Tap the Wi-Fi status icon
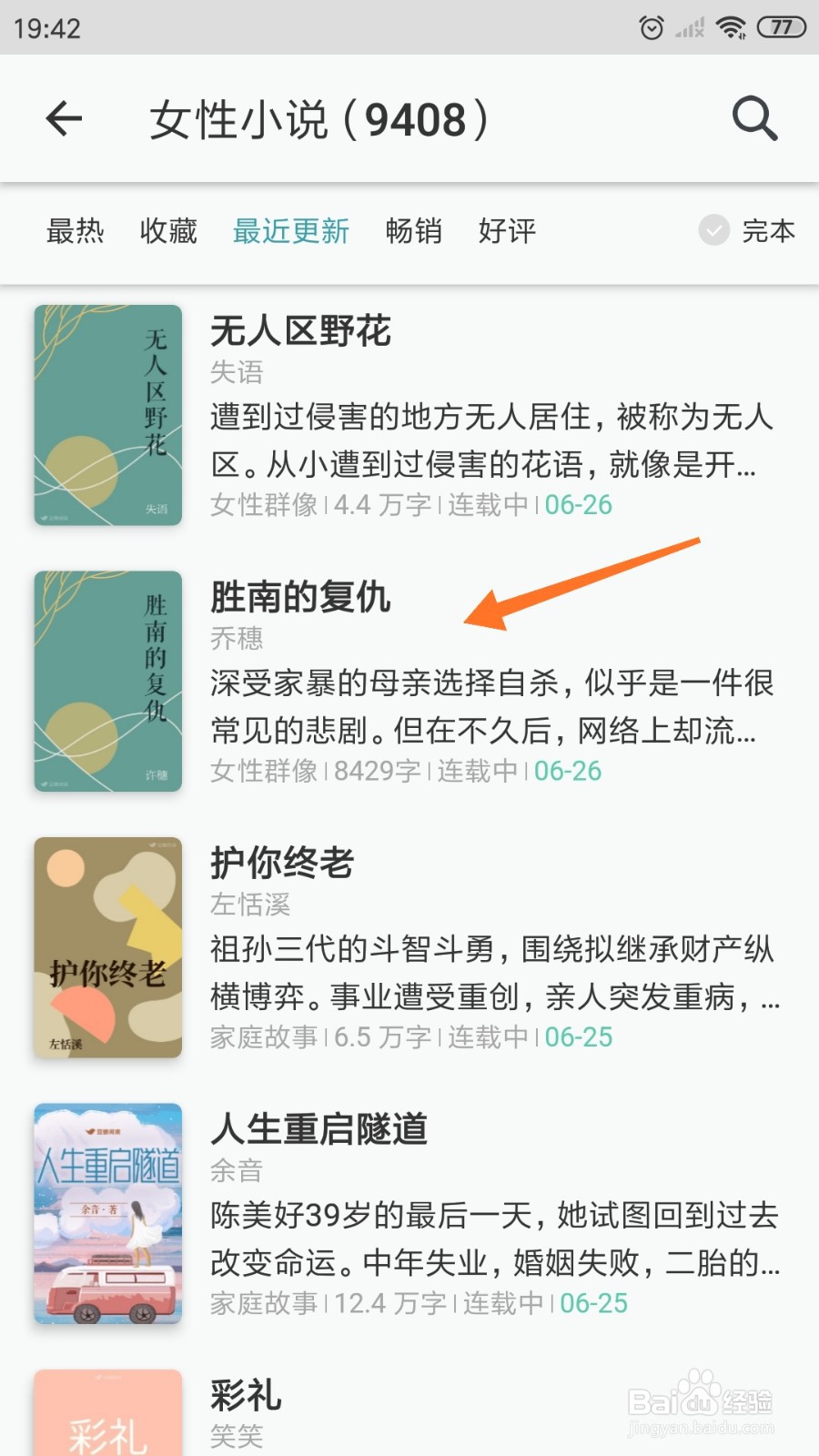Image resolution: width=819 pixels, height=1456 pixels. pos(731,28)
